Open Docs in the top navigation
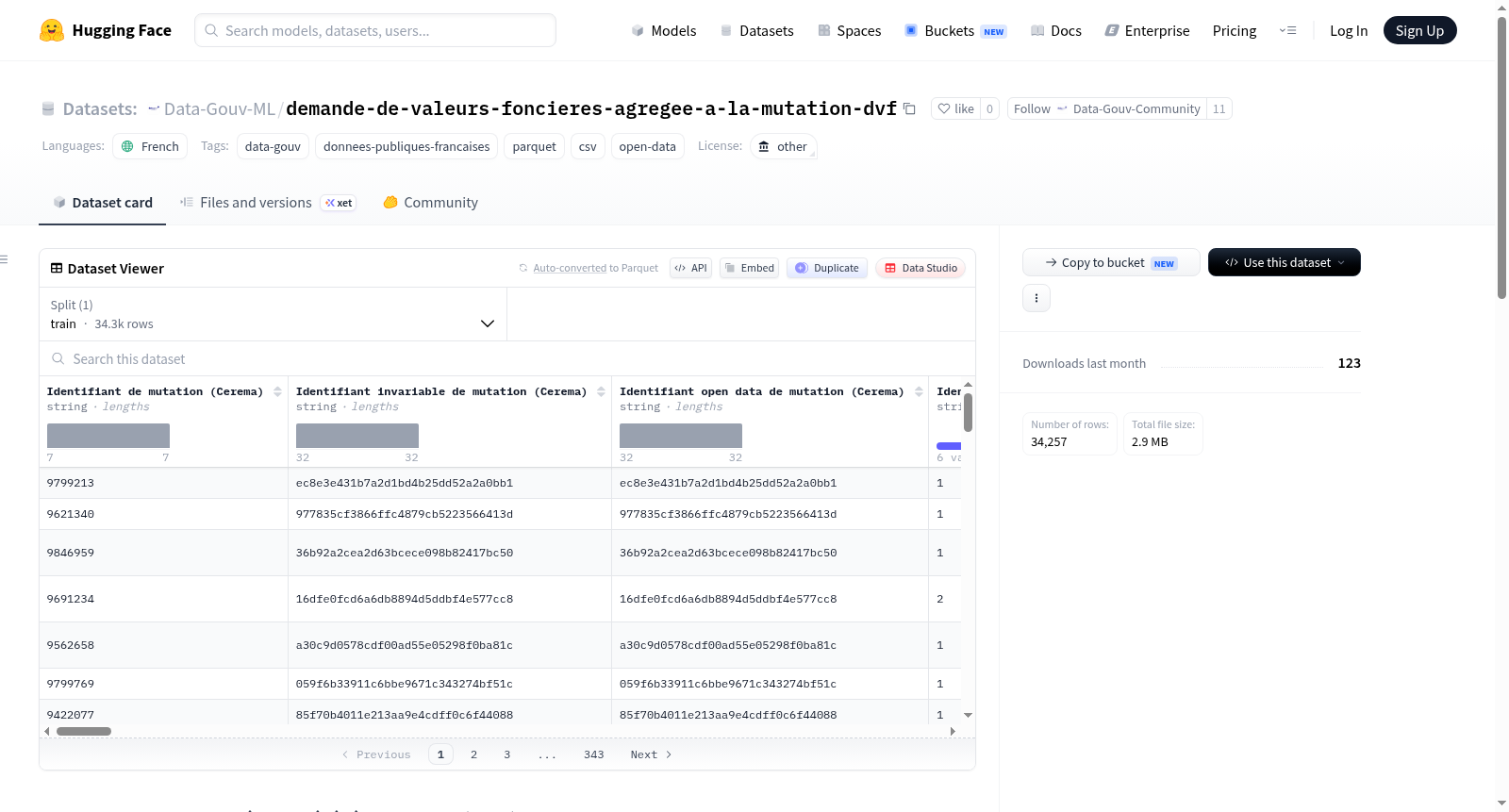 coord(1055,30)
